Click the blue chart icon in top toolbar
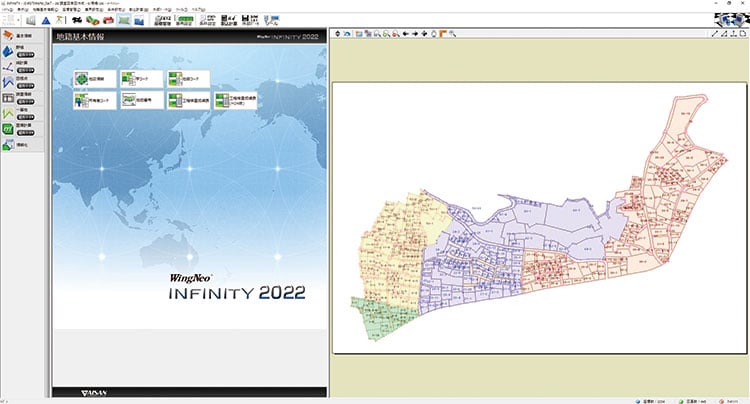Screen dimensions: 750x404 pos(139,20)
